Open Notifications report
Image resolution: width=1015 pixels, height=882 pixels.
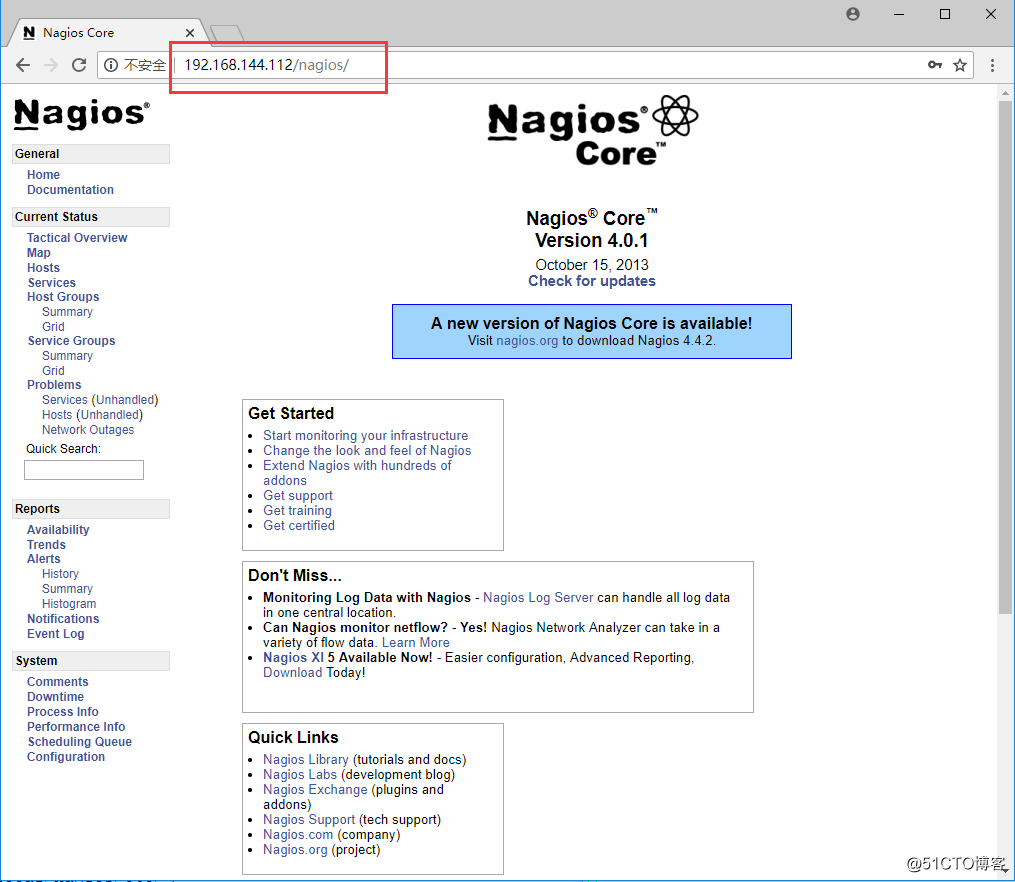pos(63,619)
